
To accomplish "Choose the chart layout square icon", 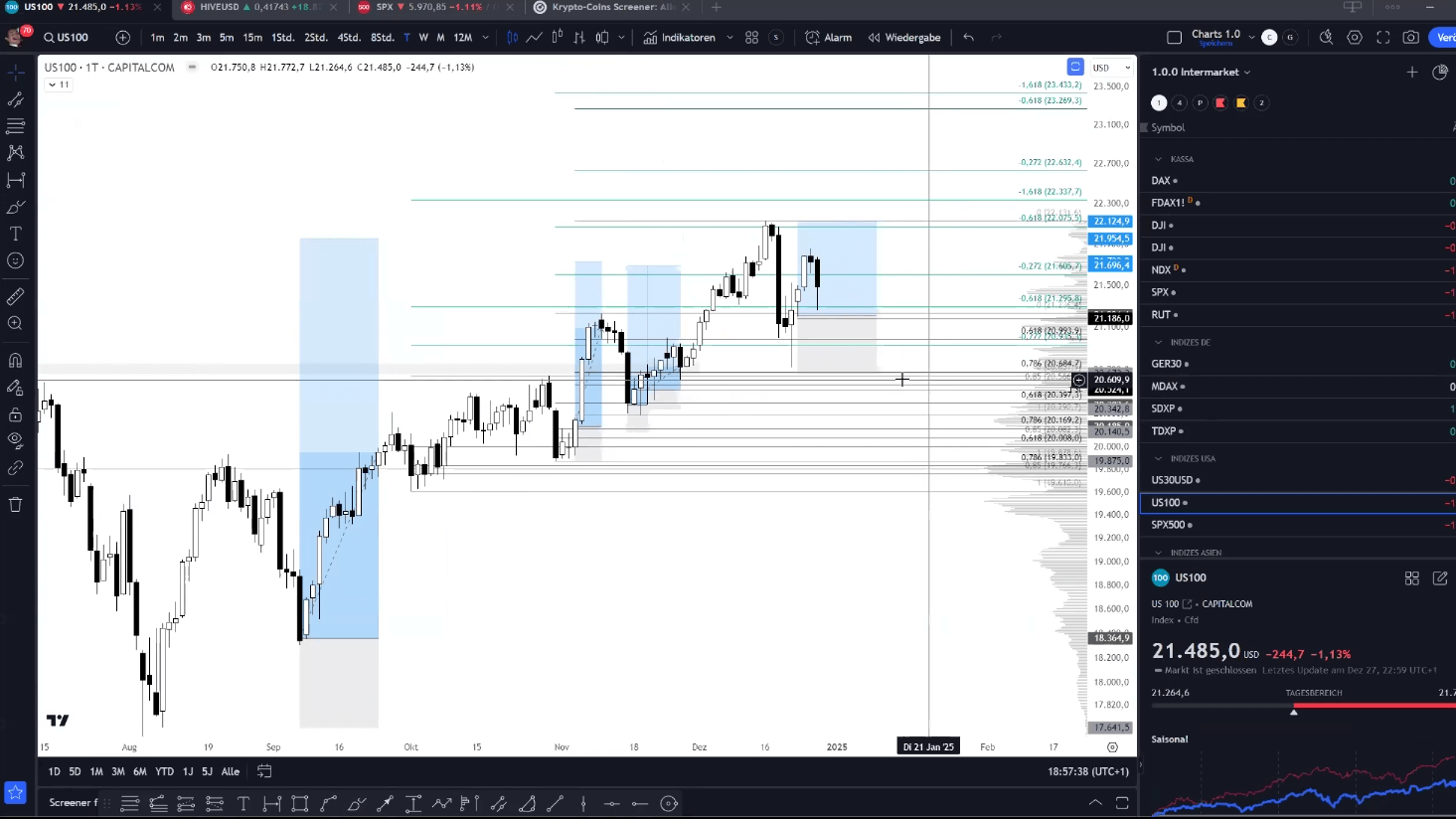I will 1174,38.
